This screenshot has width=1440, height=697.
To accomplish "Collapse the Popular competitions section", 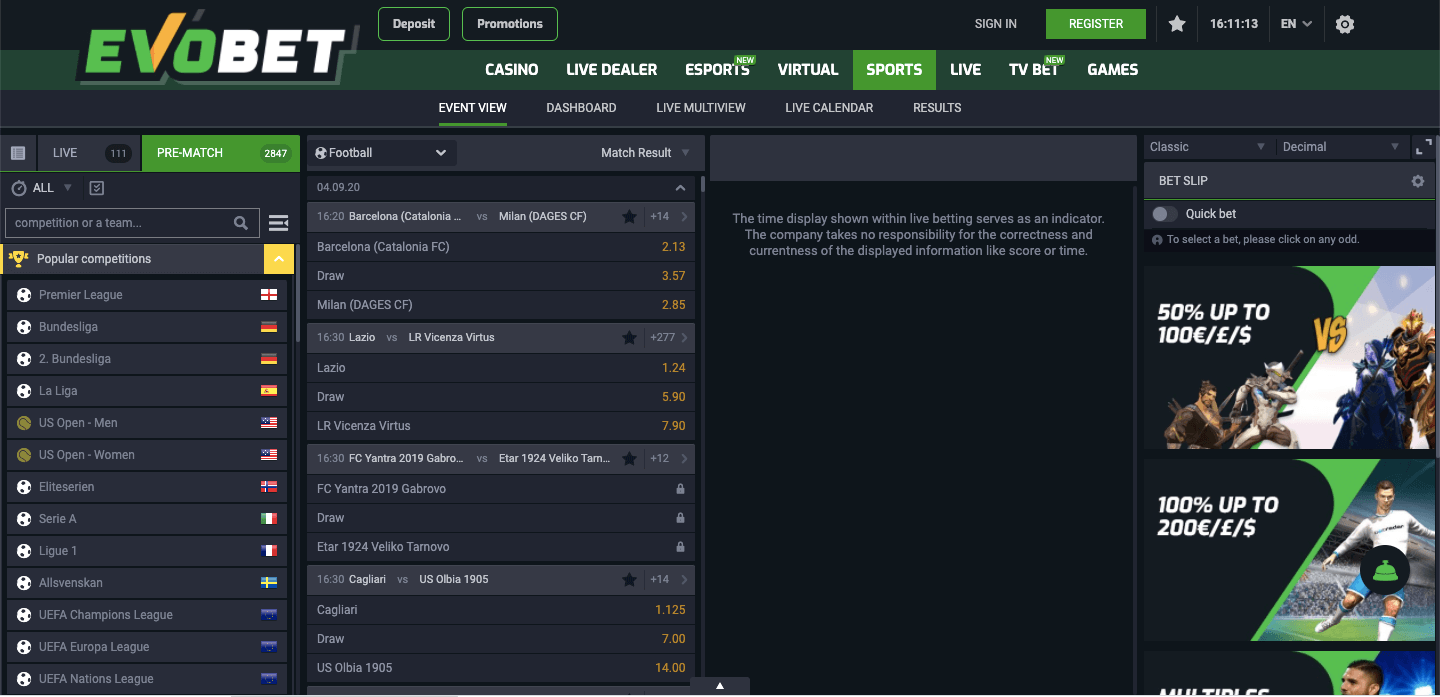I will pos(278,259).
